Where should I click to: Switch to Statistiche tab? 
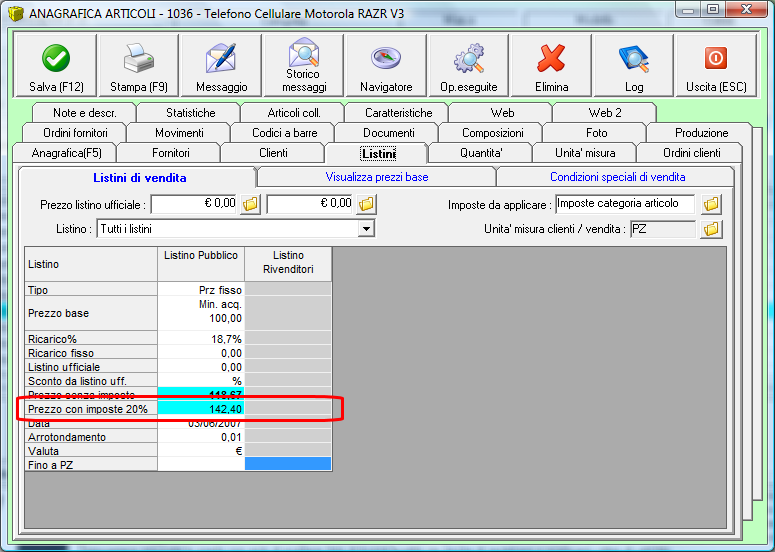point(190,113)
